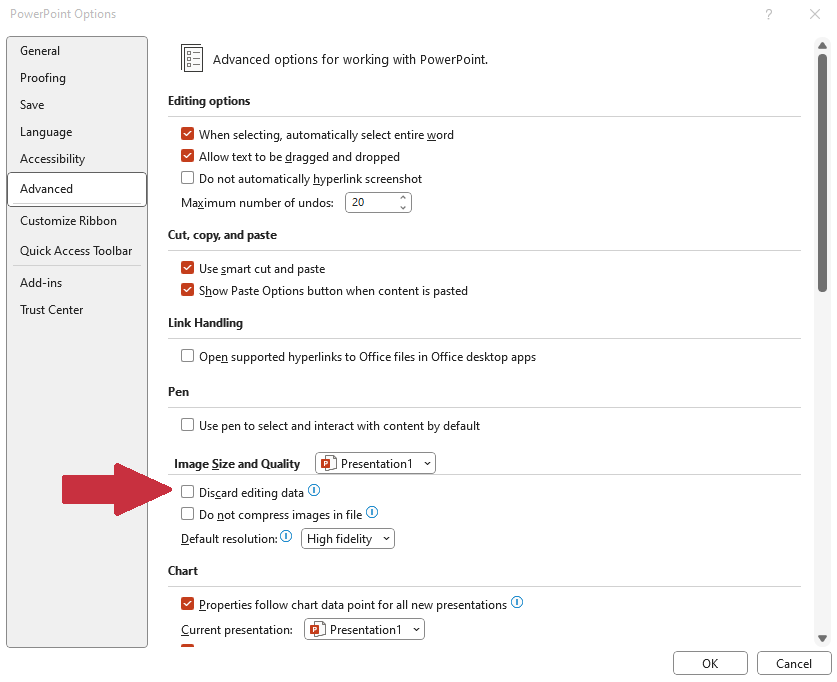Screen dimensions: 837x682
Task: Click the Help question mark icon
Action: (x=768, y=14)
